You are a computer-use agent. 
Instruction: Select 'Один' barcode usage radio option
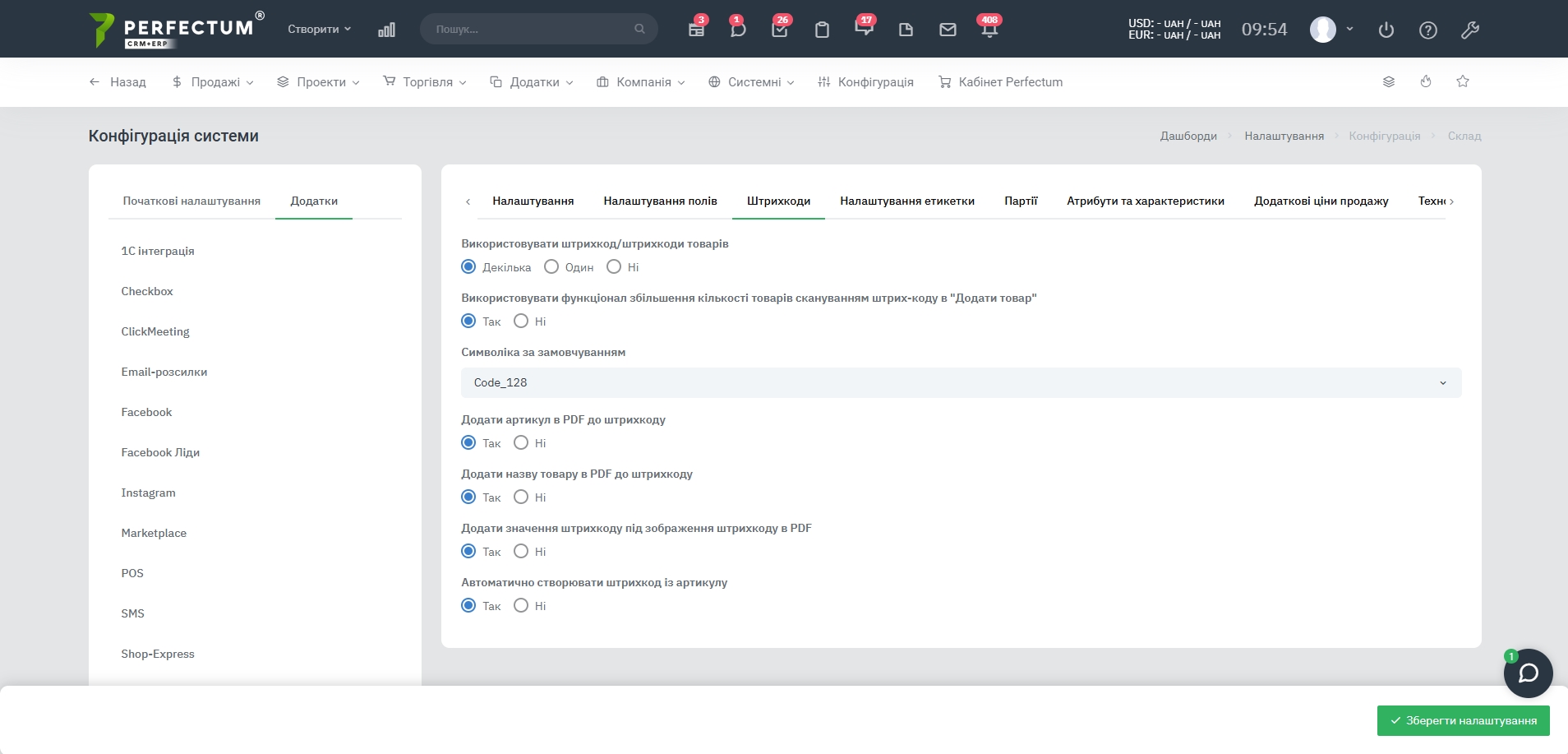551,266
